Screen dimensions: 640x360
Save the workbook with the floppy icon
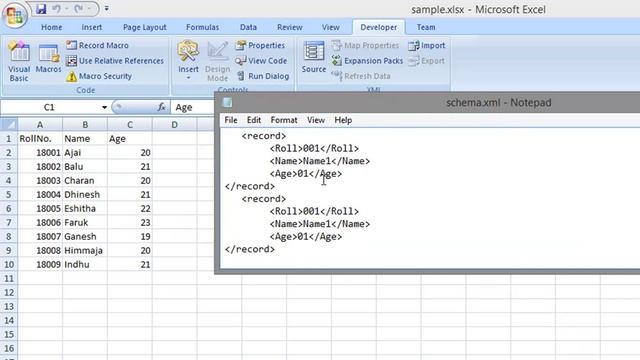coord(41,9)
